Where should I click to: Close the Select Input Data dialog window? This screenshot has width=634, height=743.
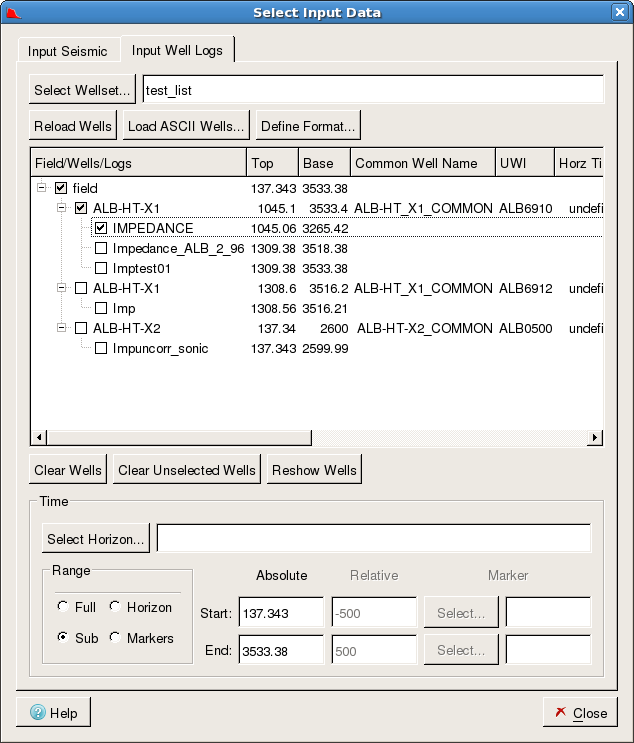tap(620, 12)
